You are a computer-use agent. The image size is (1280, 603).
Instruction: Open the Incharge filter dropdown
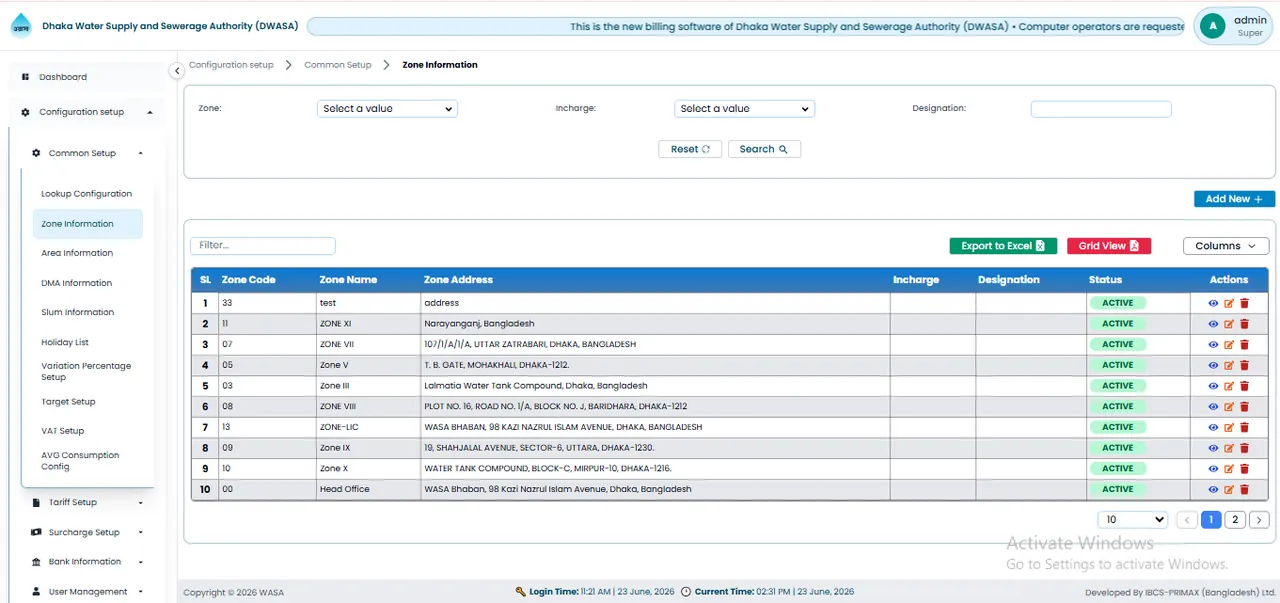pos(744,109)
